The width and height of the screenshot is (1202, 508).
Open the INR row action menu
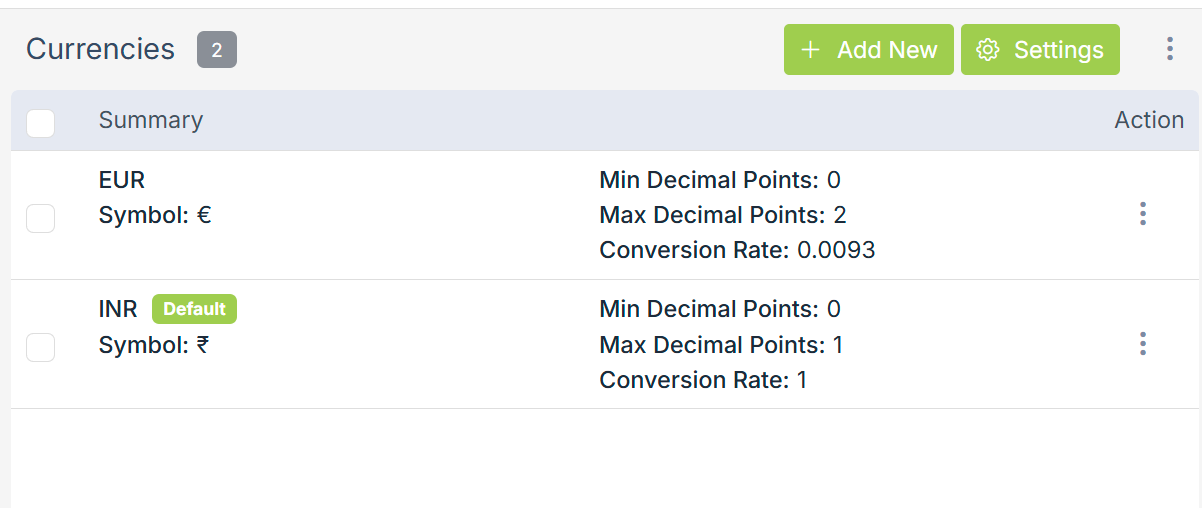tap(1142, 344)
